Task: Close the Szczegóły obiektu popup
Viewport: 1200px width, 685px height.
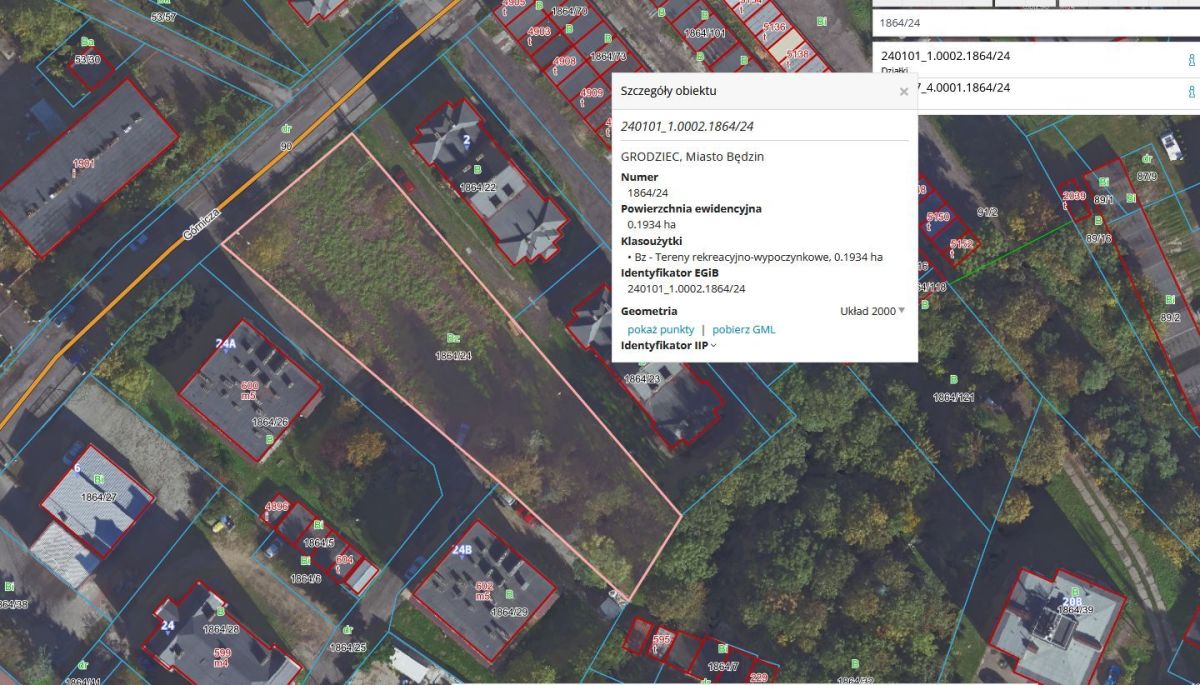Action: click(904, 92)
